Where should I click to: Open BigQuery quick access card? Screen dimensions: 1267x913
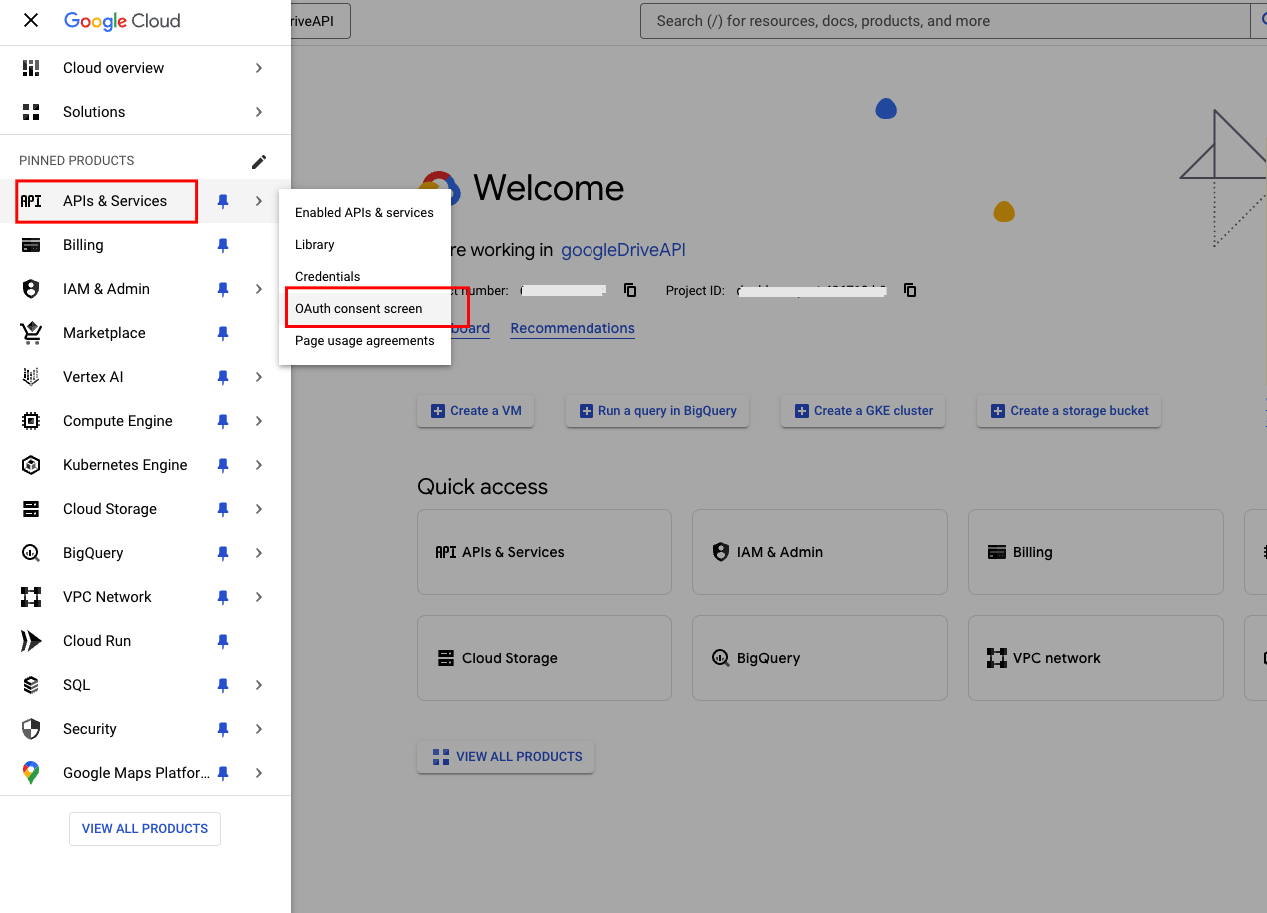[819, 658]
